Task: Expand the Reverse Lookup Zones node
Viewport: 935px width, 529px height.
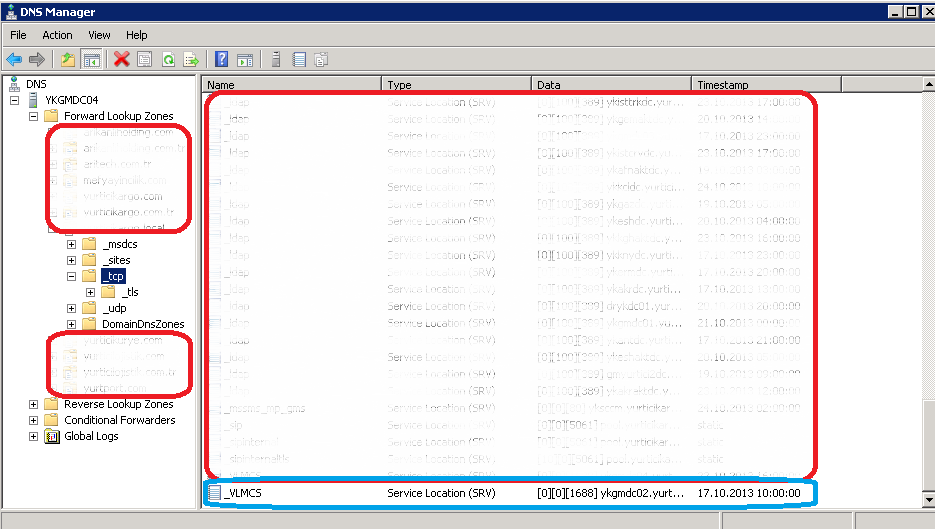Action: (34, 405)
